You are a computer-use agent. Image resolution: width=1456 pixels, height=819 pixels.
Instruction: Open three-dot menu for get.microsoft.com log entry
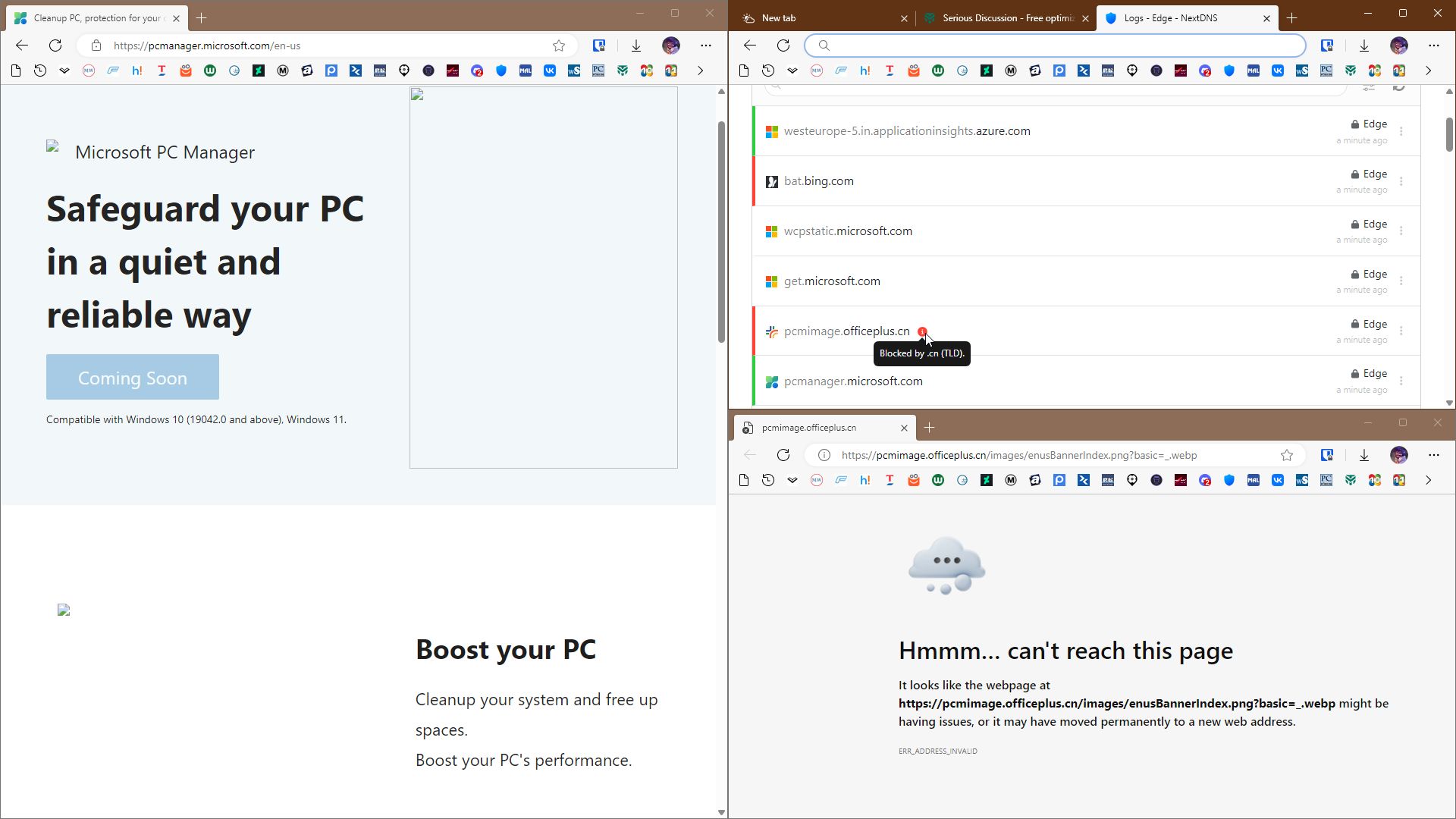[1401, 281]
